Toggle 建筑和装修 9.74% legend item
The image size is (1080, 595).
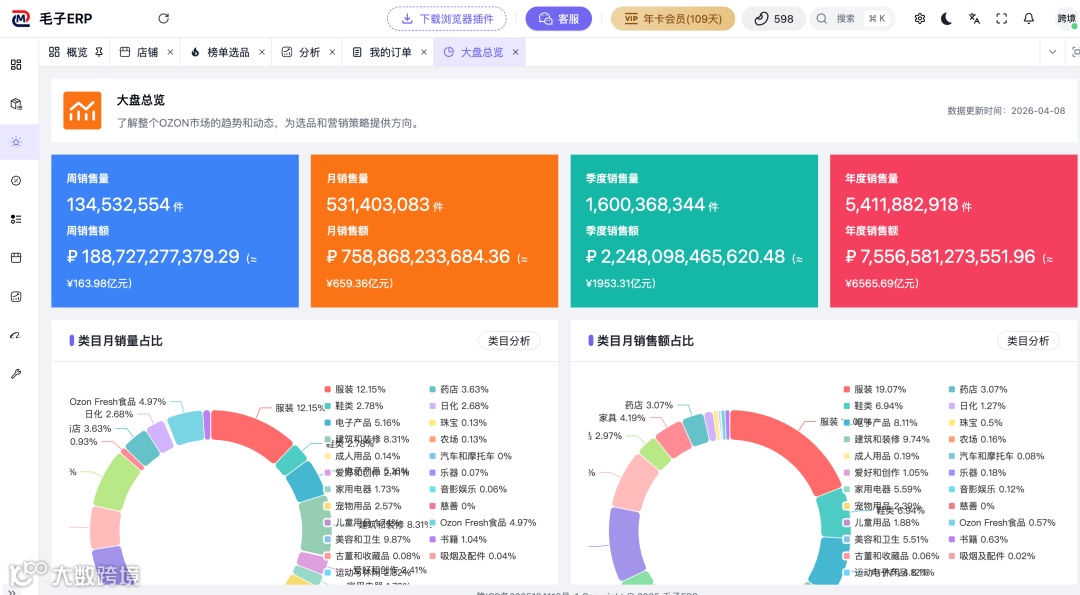[x=886, y=439]
